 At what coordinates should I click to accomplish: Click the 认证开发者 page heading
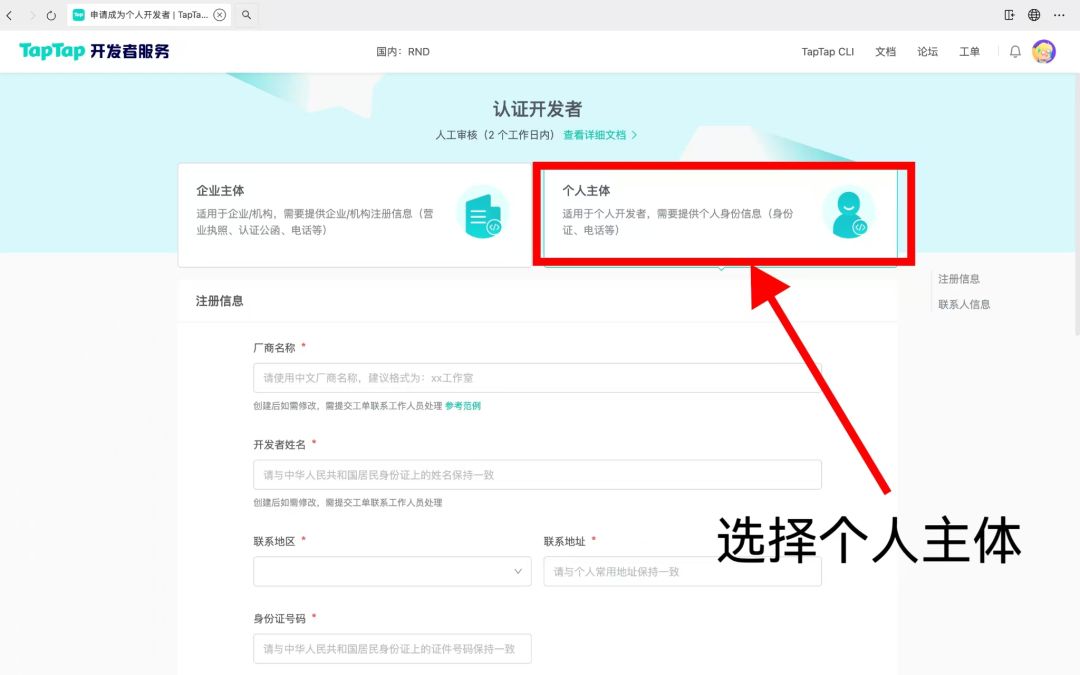coord(537,109)
